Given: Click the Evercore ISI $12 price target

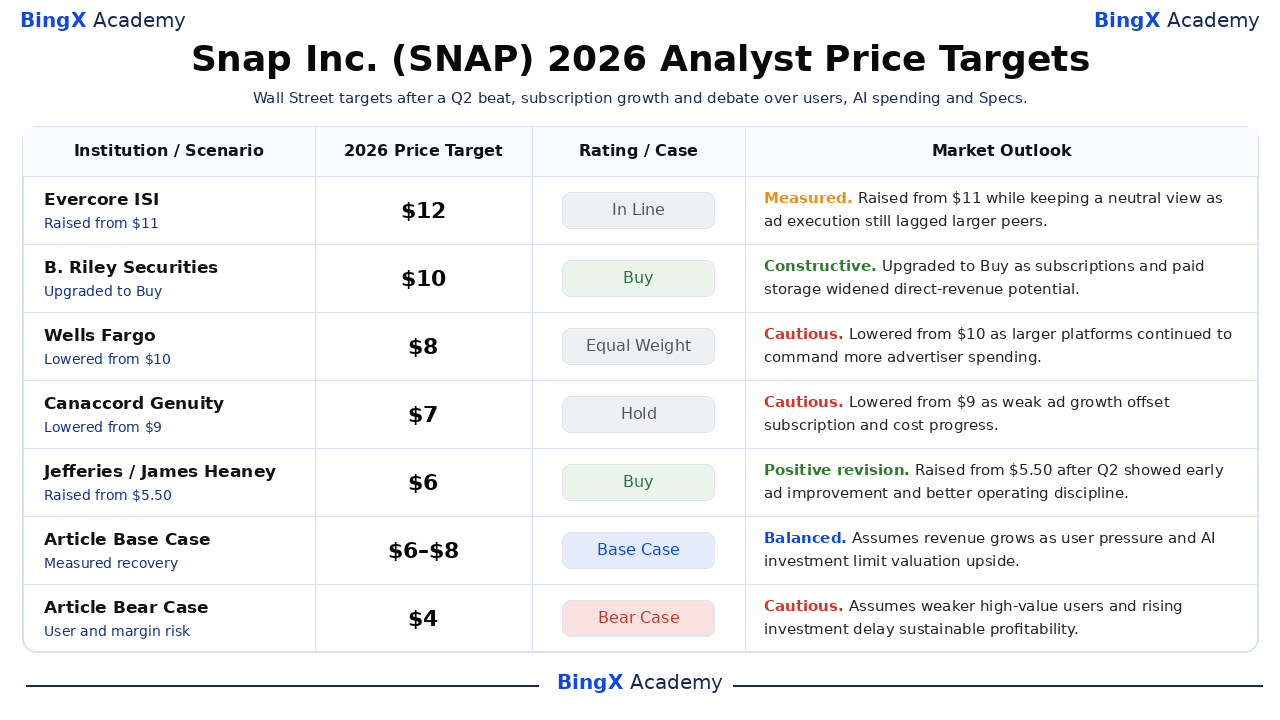Looking at the screenshot, I should (x=423, y=211).
